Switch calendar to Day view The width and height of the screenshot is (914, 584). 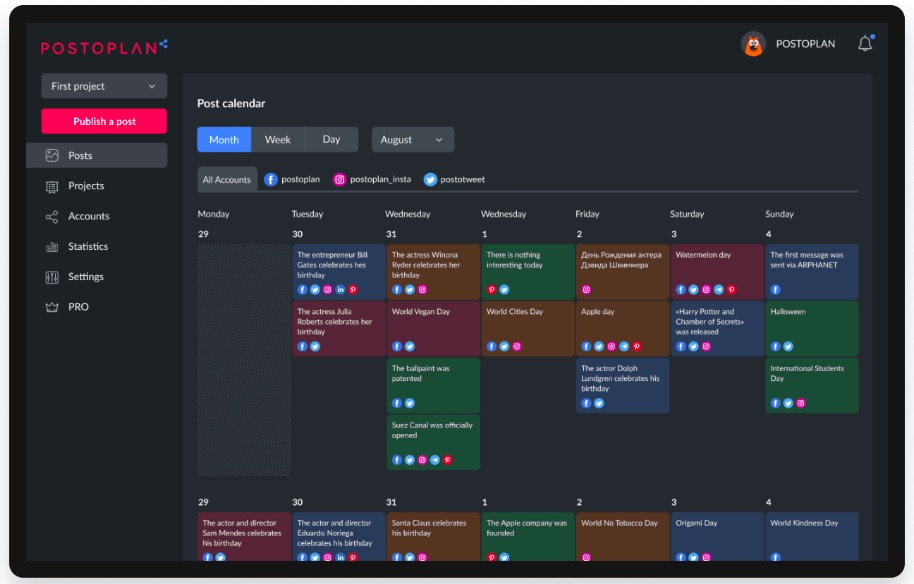point(331,140)
